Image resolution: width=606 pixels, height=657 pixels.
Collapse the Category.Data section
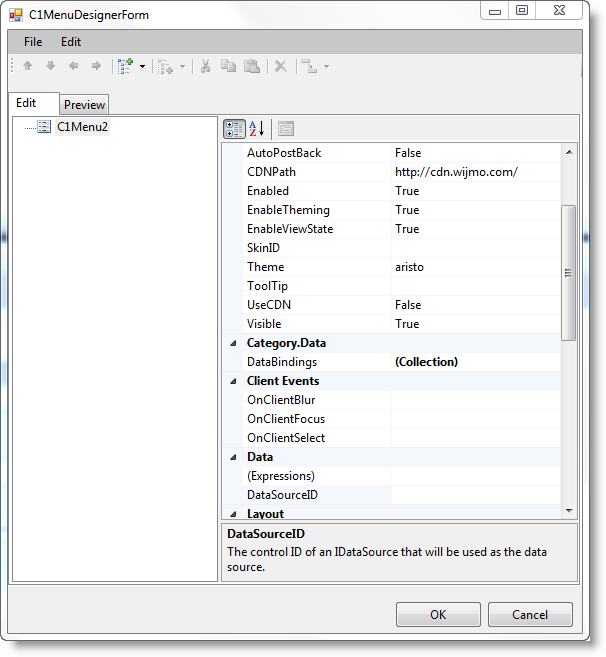point(233,343)
